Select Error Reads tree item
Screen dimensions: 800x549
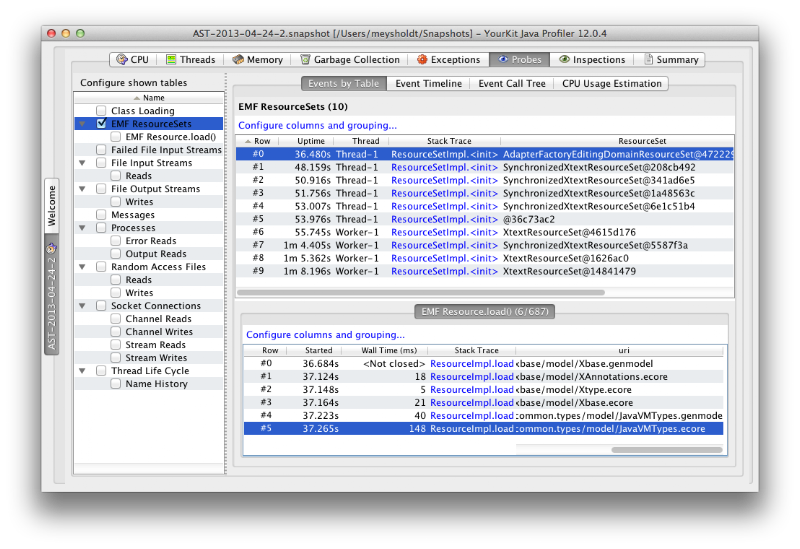[x=151, y=241]
